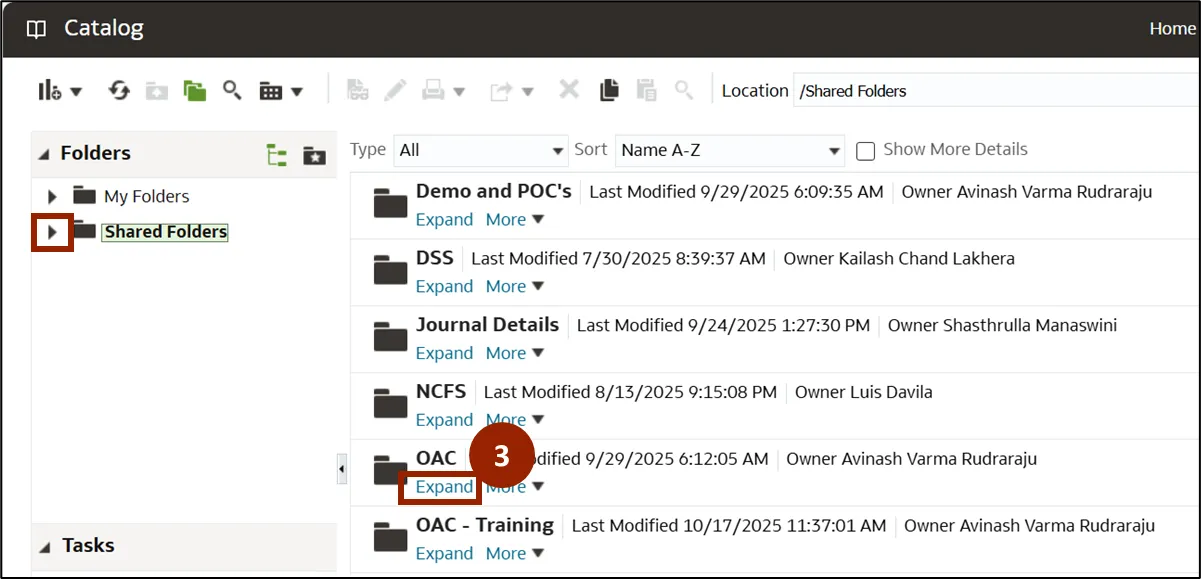Viewport: 1201px width, 579px height.
Task: Collapse the Folders pane header triangle
Action: coord(44,154)
